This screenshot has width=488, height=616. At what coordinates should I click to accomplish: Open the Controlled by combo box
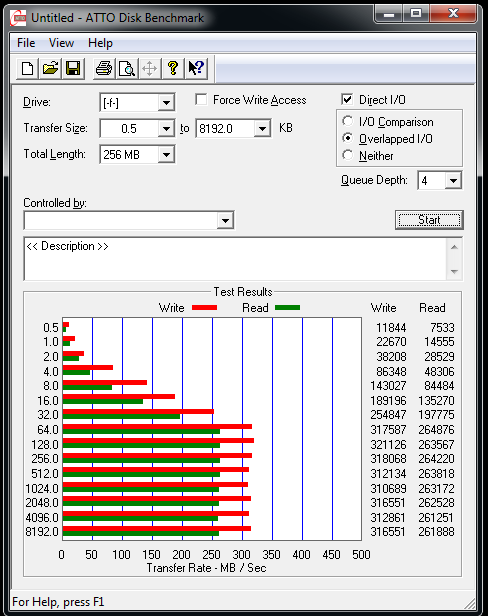pyautogui.click(x=129, y=220)
